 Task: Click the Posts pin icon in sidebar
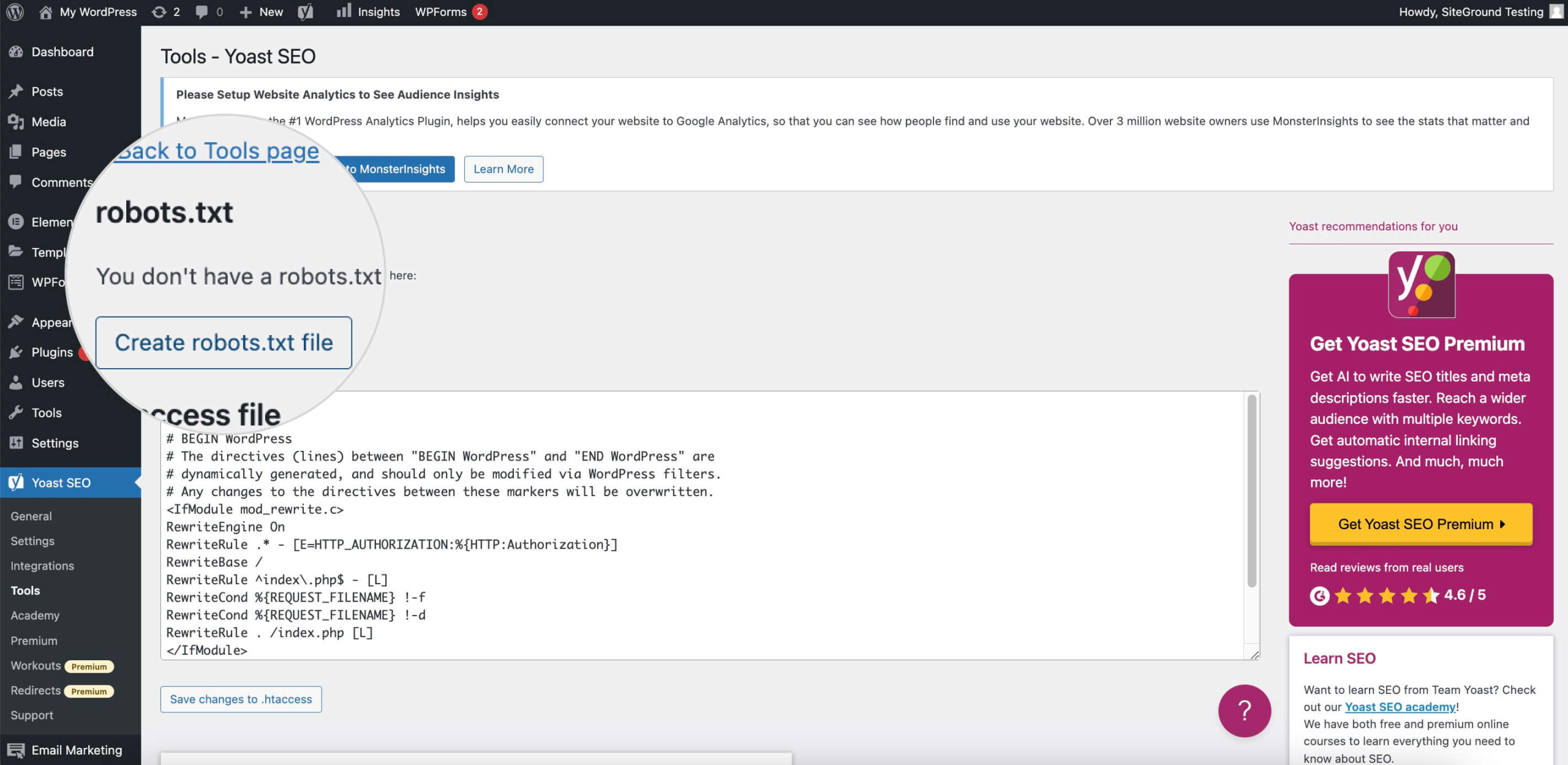coord(16,91)
